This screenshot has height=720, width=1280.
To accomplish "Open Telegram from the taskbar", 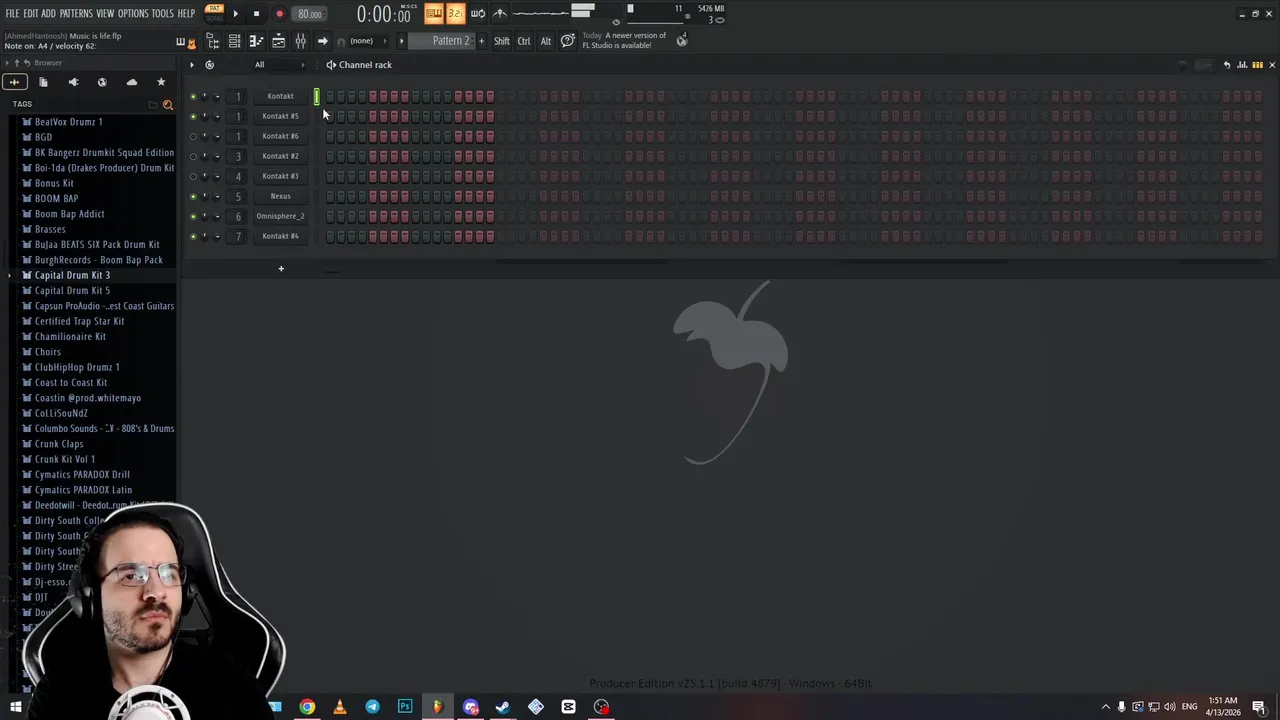I will (372, 707).
